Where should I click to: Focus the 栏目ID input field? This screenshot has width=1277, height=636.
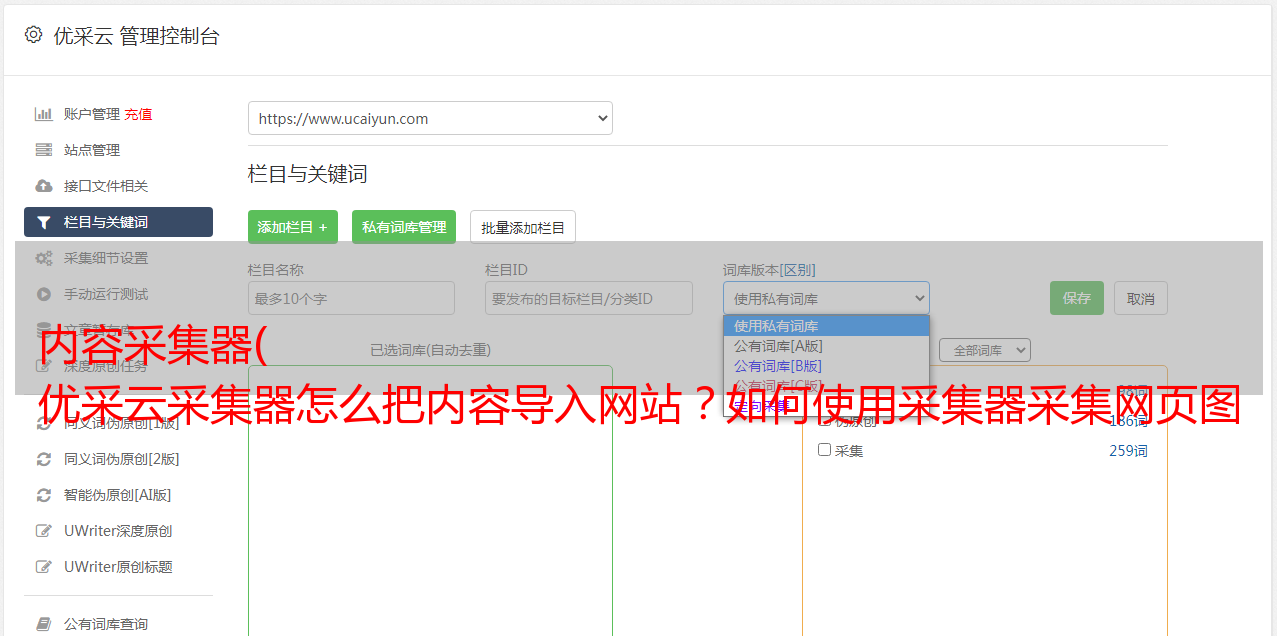point(589,298)
